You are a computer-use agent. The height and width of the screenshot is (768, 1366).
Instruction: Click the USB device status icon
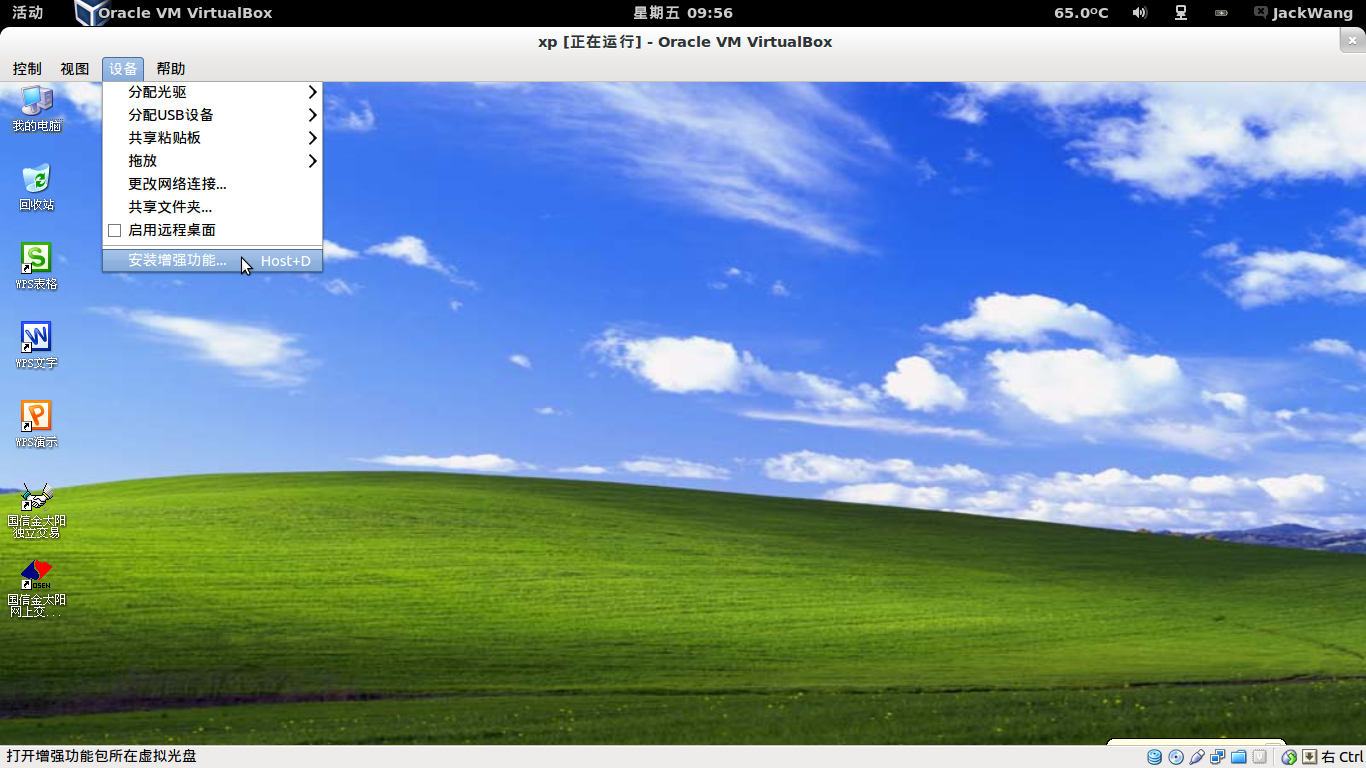click(1197, 757)
